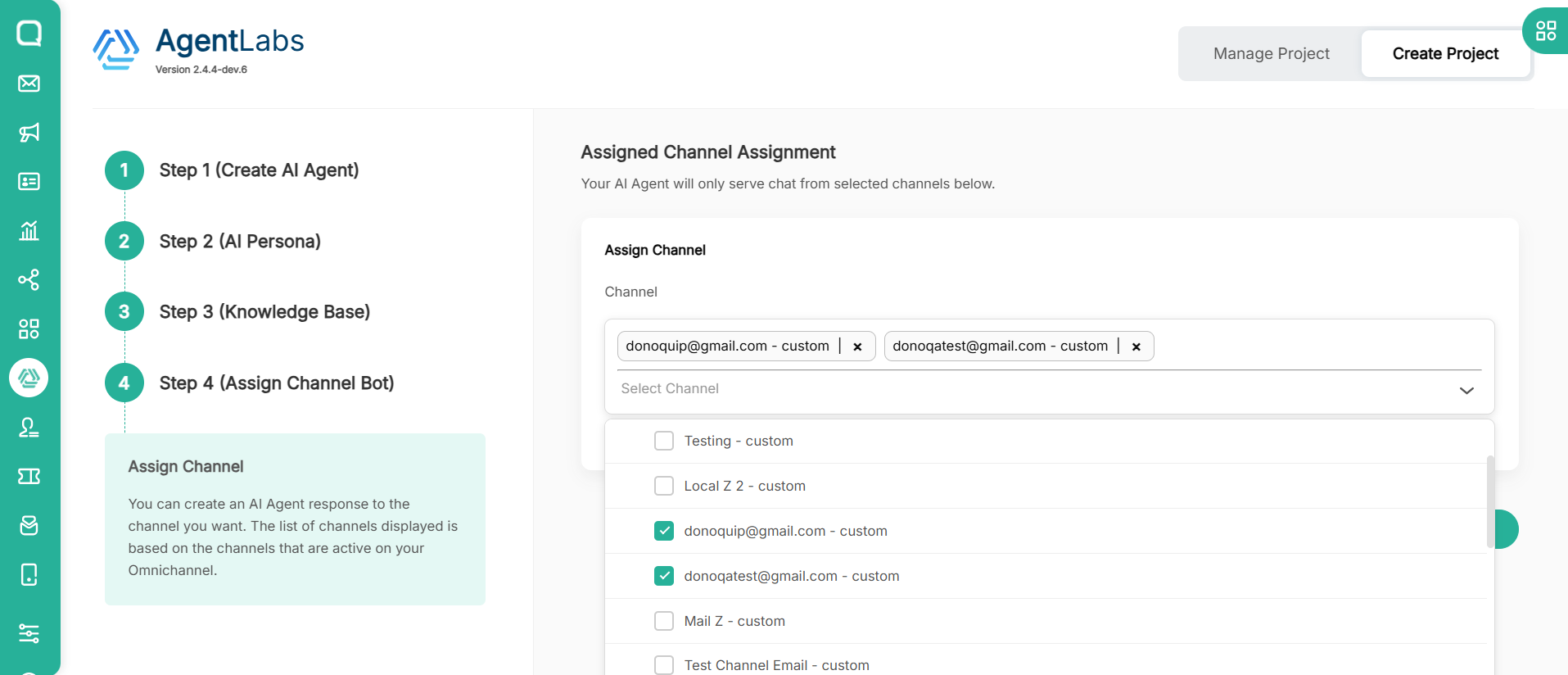Click the megaphone broadcast sidebar icon
This screenshot has height=675, width=1568.
coord(29,133)
